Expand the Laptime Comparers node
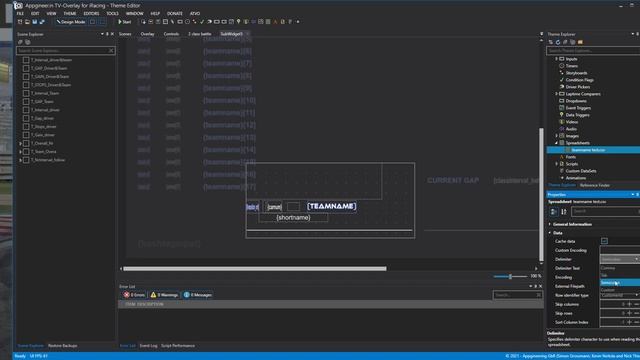The height and width of the screenshot is (360, 640). click(x=556, y=94)
